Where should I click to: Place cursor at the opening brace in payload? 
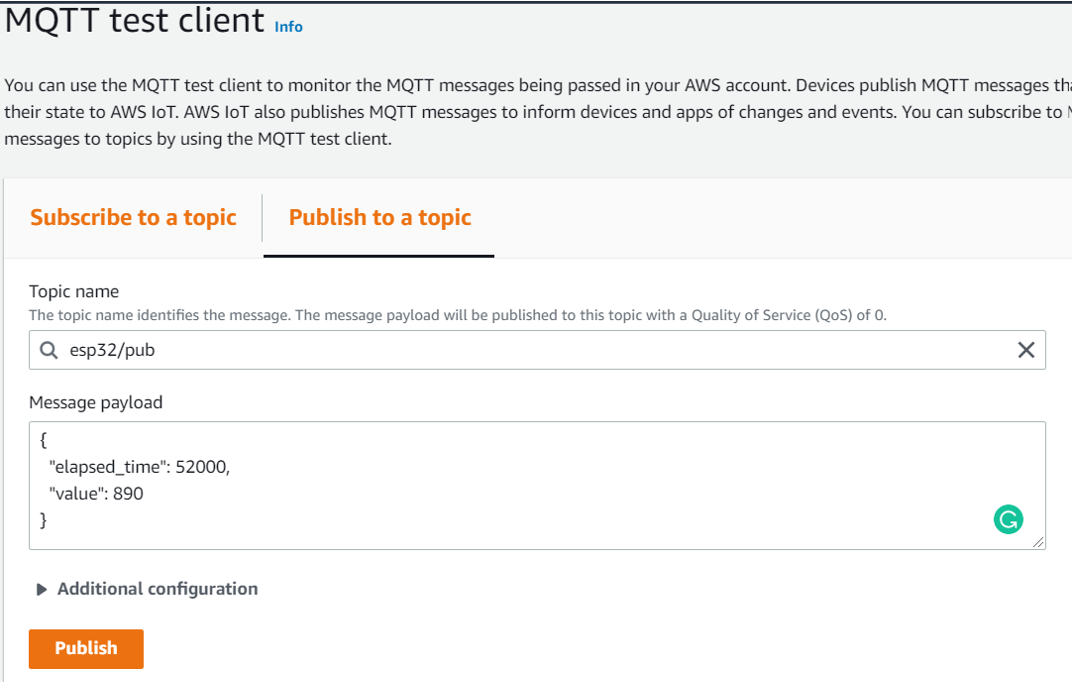pyautogui.click(x=43, y=439)
